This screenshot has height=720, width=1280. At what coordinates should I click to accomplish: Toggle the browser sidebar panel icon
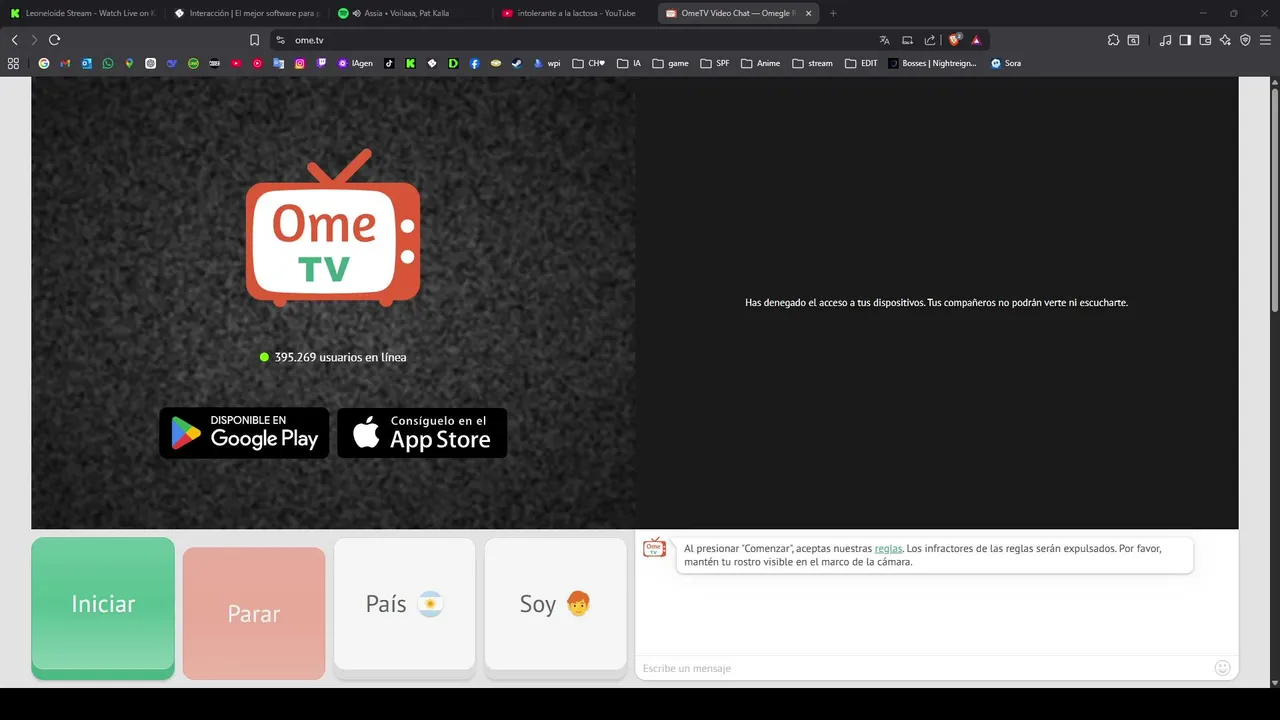pos(1185,40)
